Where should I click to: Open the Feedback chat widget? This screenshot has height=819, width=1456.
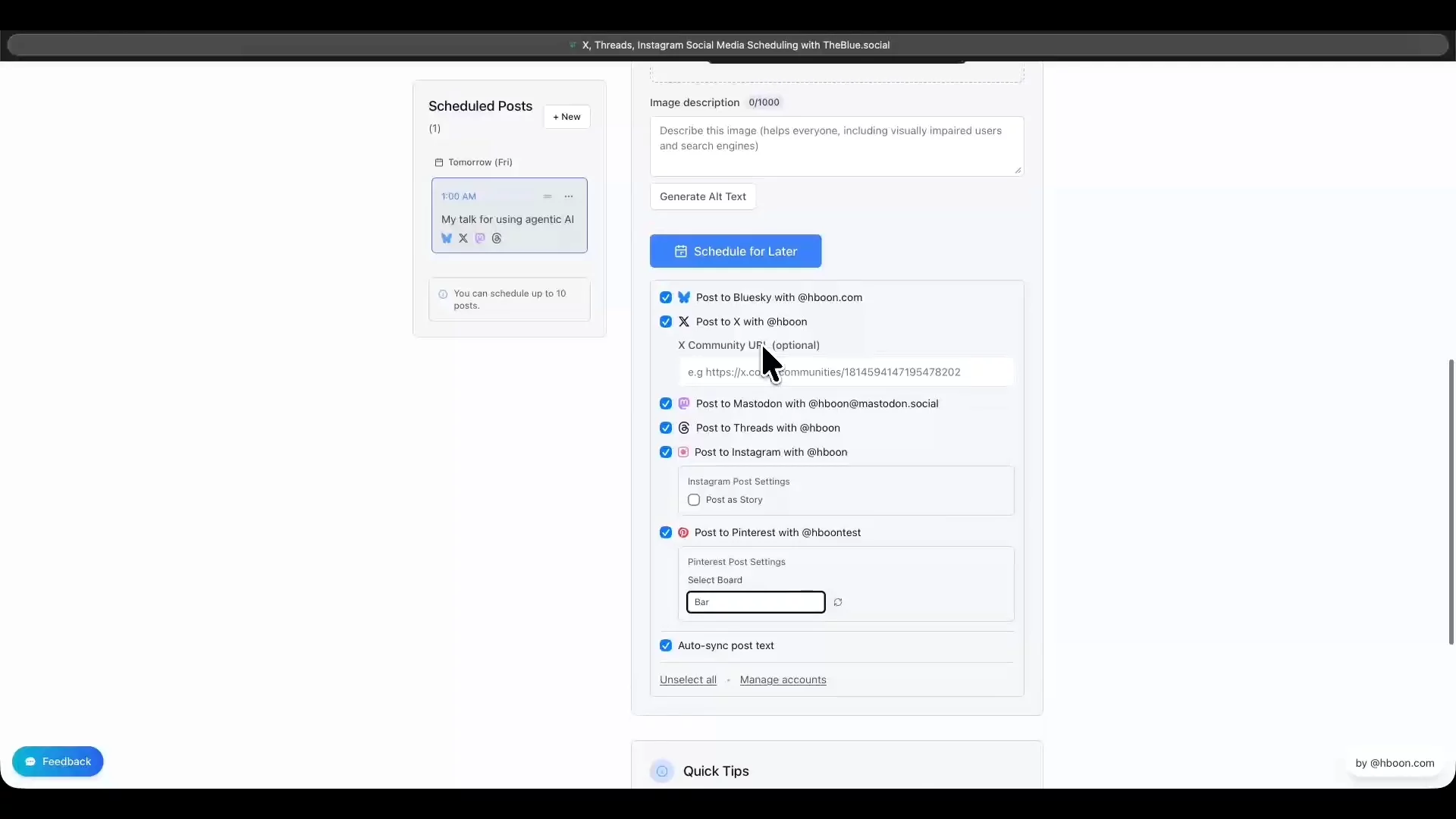pos(58,761)
